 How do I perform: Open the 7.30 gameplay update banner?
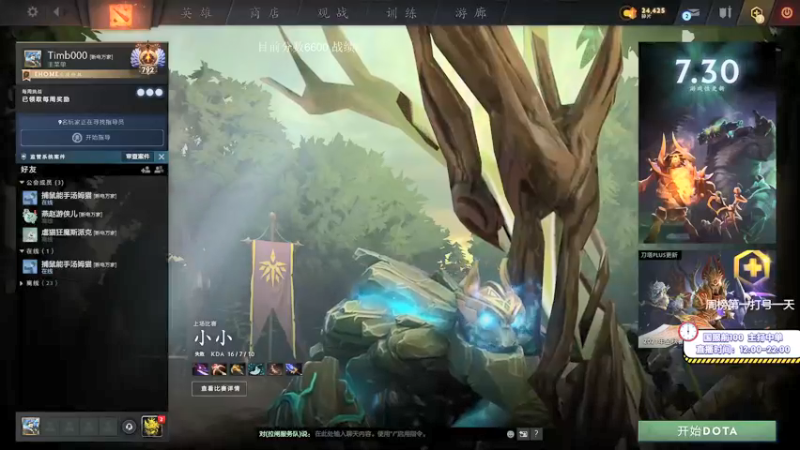(x=707, y=142)
